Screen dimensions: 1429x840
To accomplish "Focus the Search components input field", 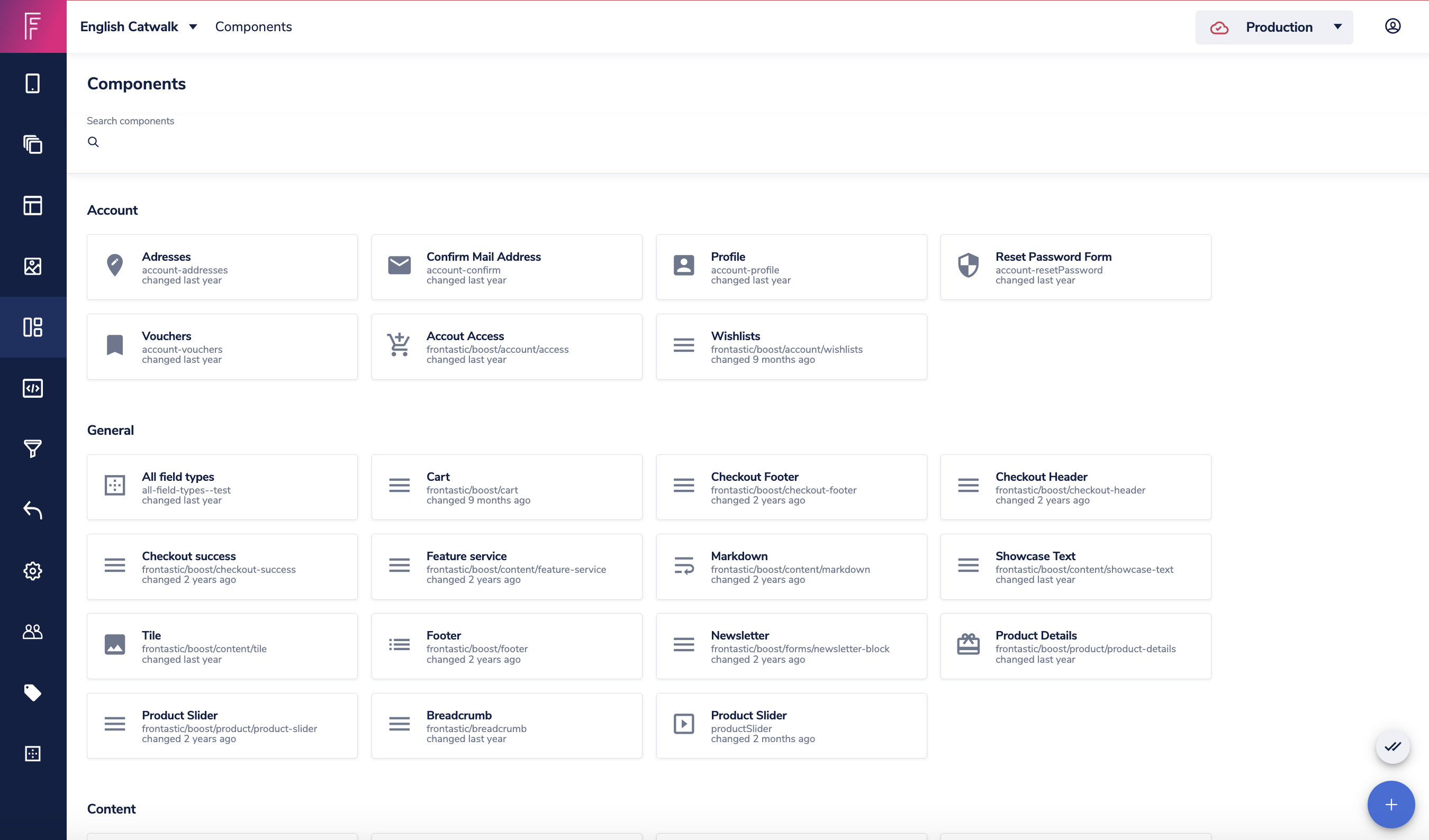I will [747, 142].
